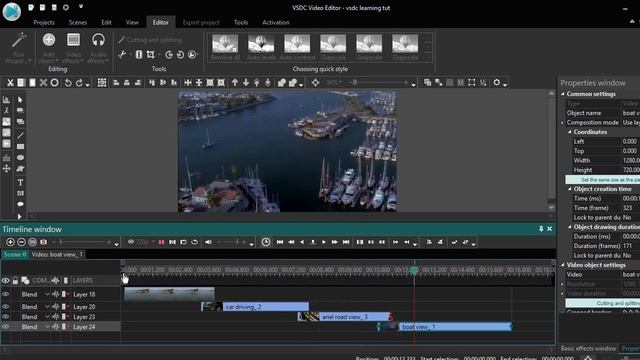The height and width of the screenshot is (360, 640).
Task: Toggle visibility of Layer 24
Action: coord(5,327)
